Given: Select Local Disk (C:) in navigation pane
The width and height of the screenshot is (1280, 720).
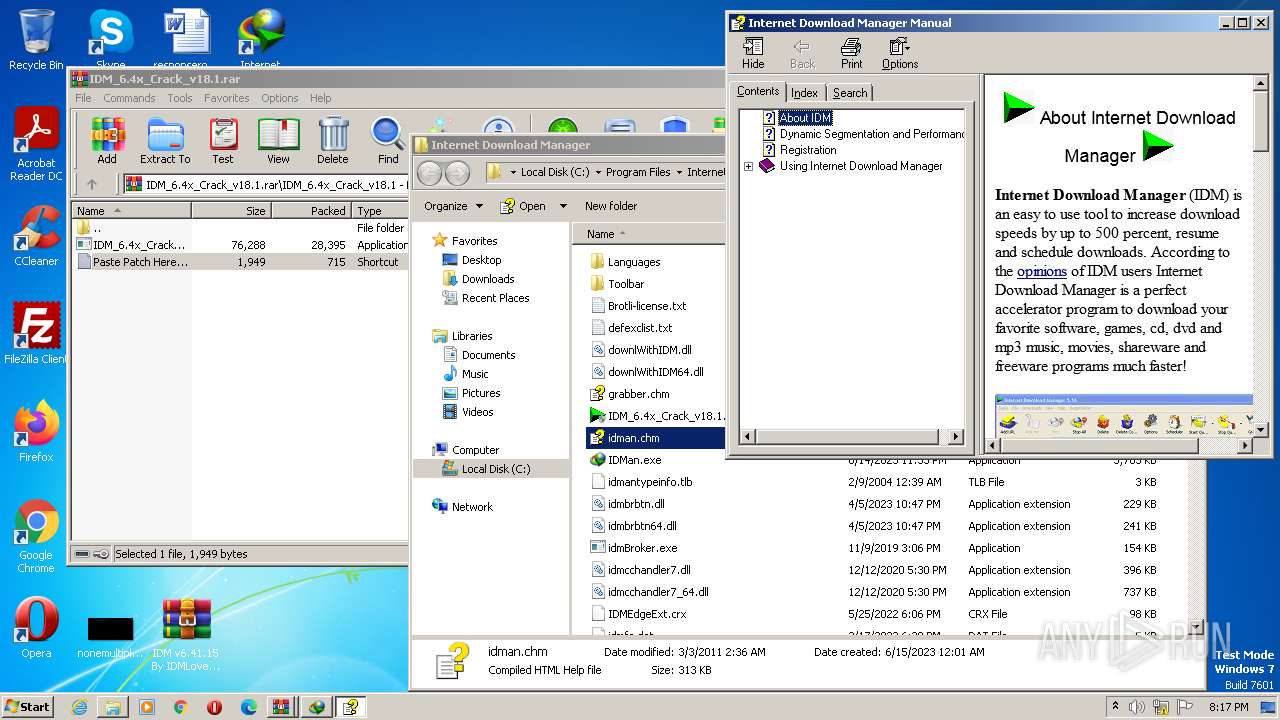Looking at the screenshot, I should [496, 469].
